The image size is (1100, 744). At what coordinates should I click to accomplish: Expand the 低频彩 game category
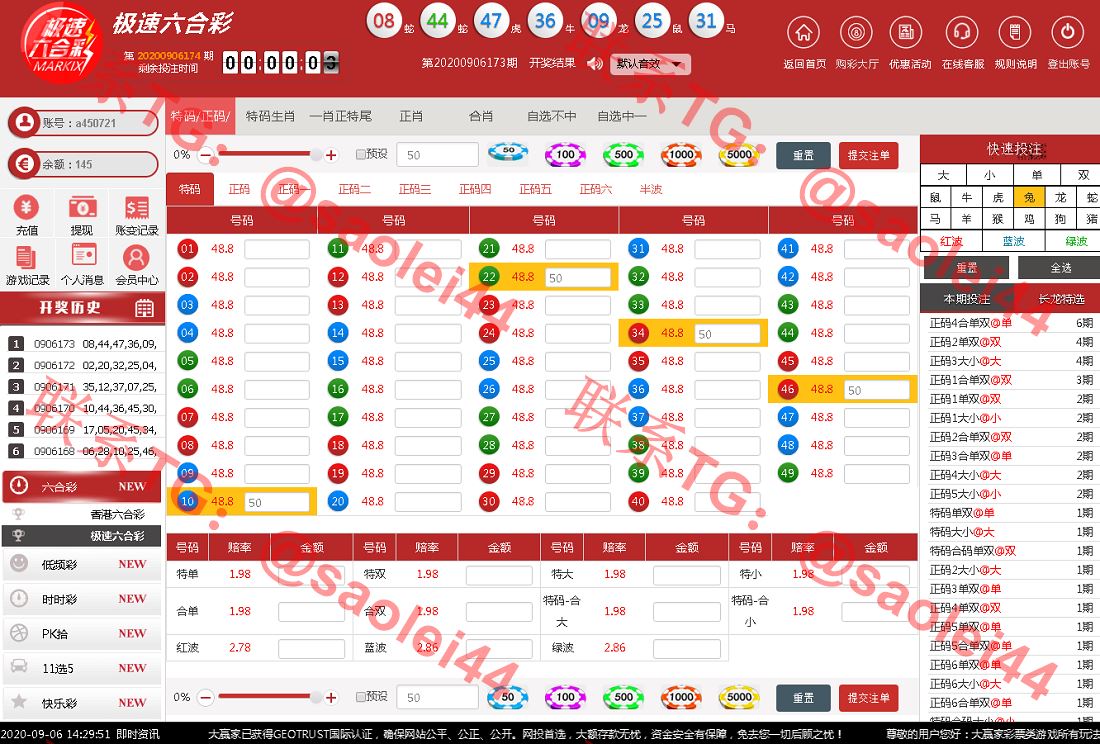click(x=81, y=565)
